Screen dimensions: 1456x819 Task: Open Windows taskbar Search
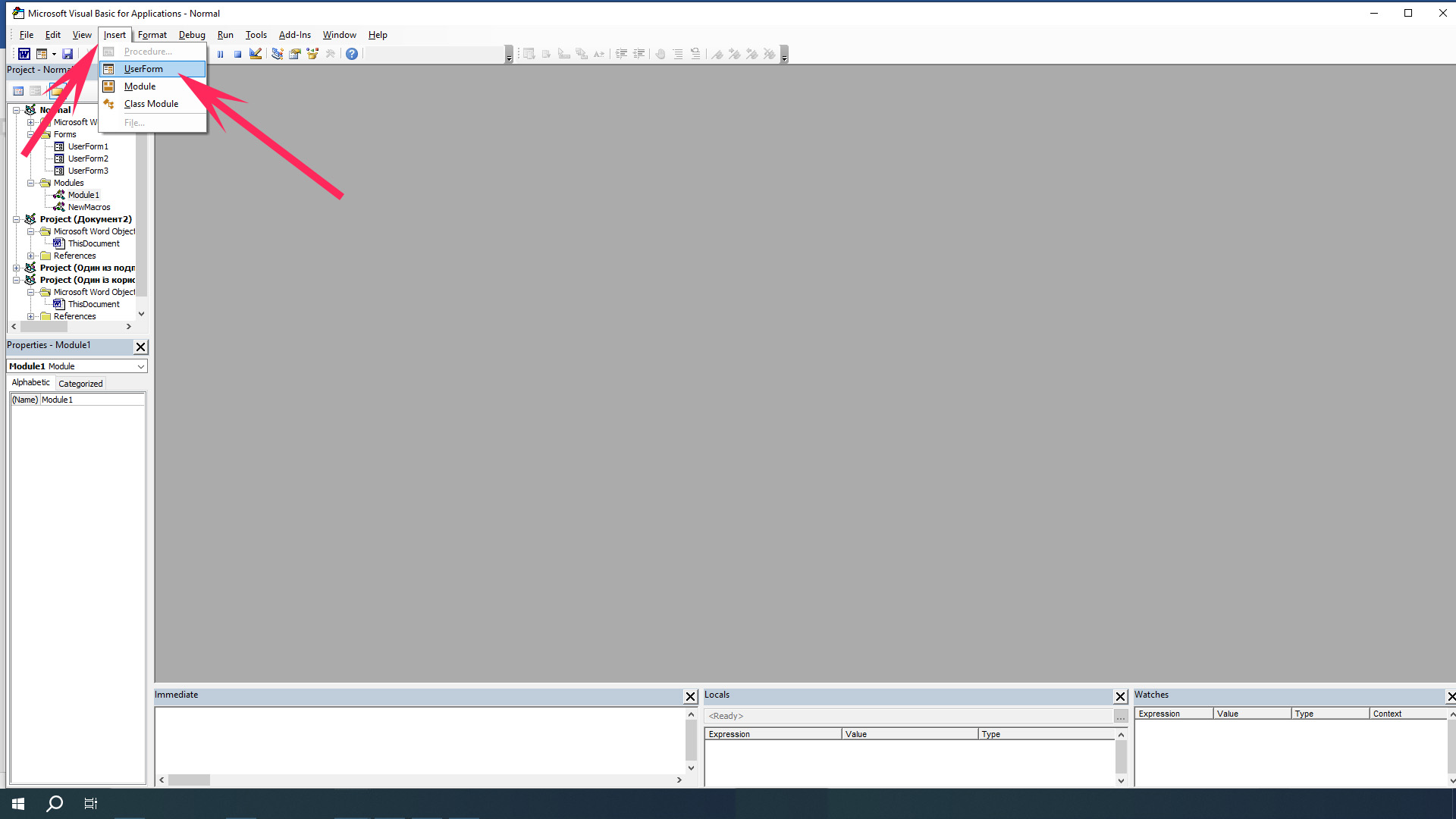(x=55, y=804)
